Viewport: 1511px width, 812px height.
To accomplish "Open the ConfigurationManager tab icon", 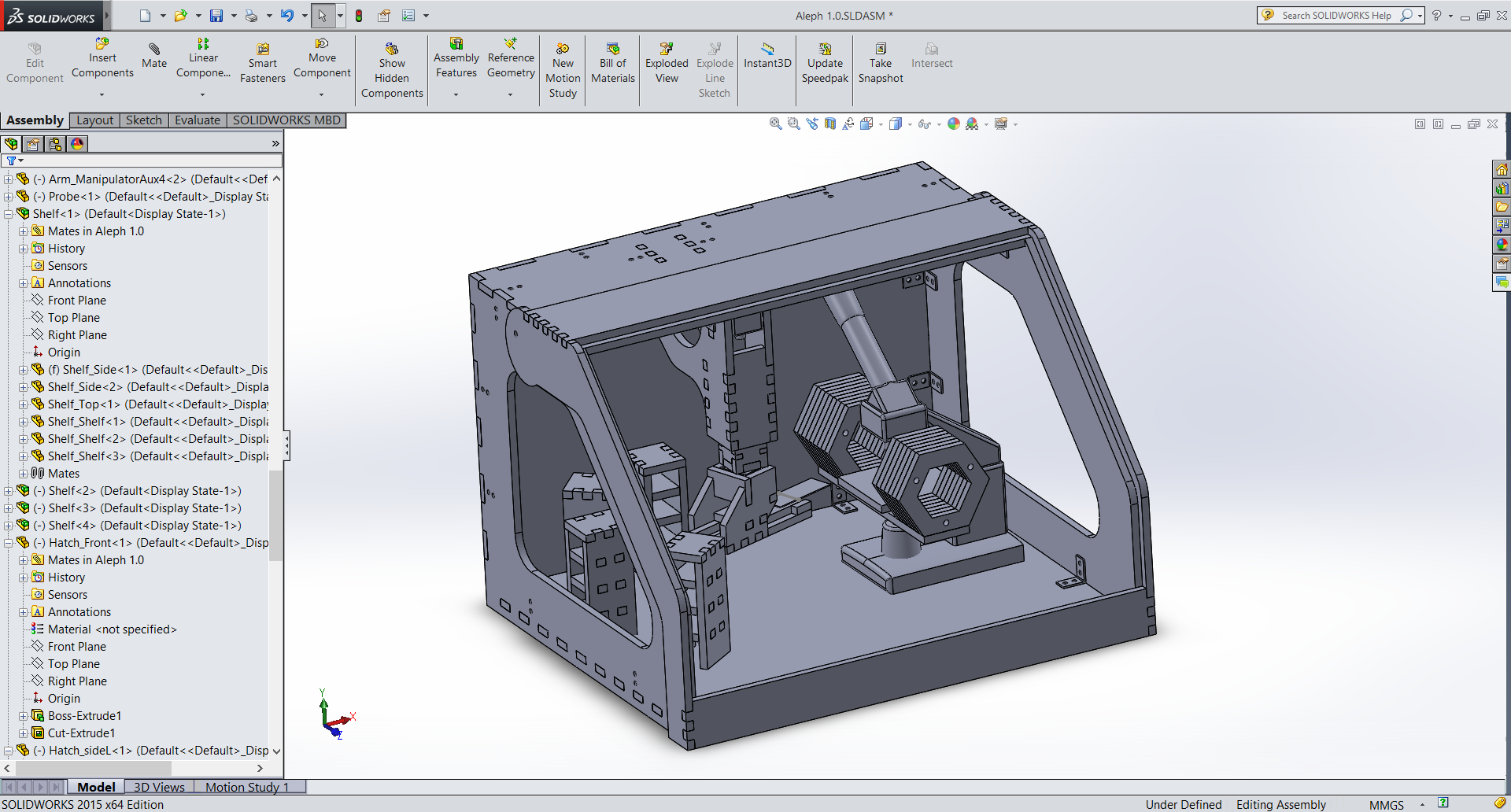I will point(55,144).
